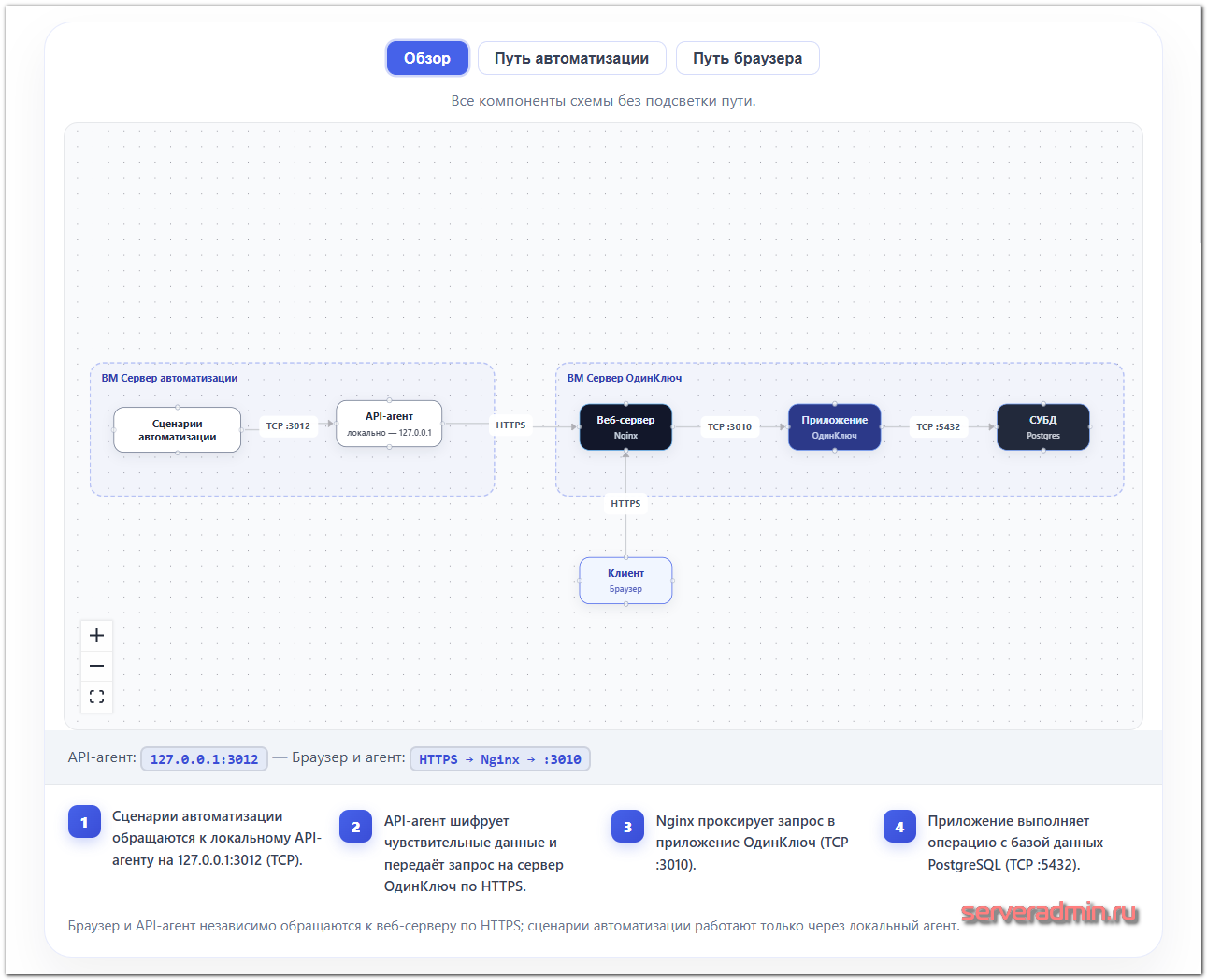Click the HTTPS label between agent and Nginx
Image resolution: width=1207 pixels, height=980 pixels.
pos(510,425)
